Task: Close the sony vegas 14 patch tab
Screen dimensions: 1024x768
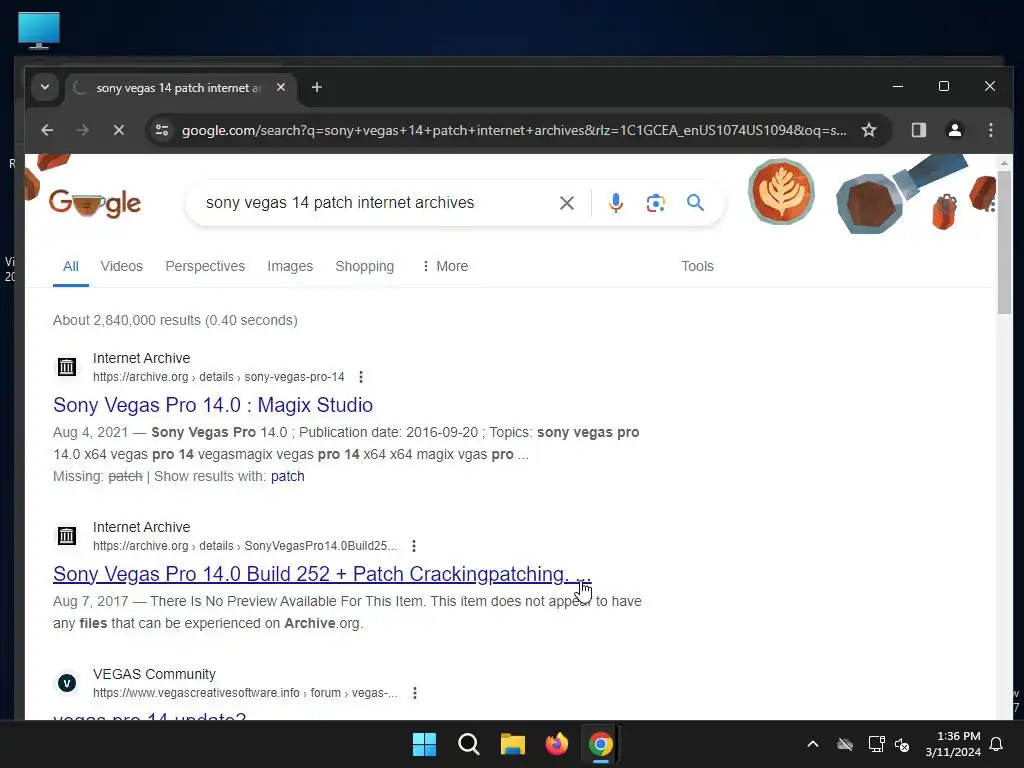Action: click(281, 87)
